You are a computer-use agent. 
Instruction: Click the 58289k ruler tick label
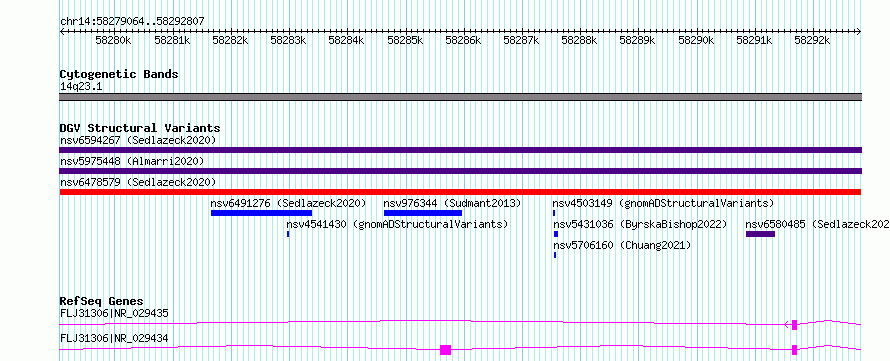click(x=637, y=41)
